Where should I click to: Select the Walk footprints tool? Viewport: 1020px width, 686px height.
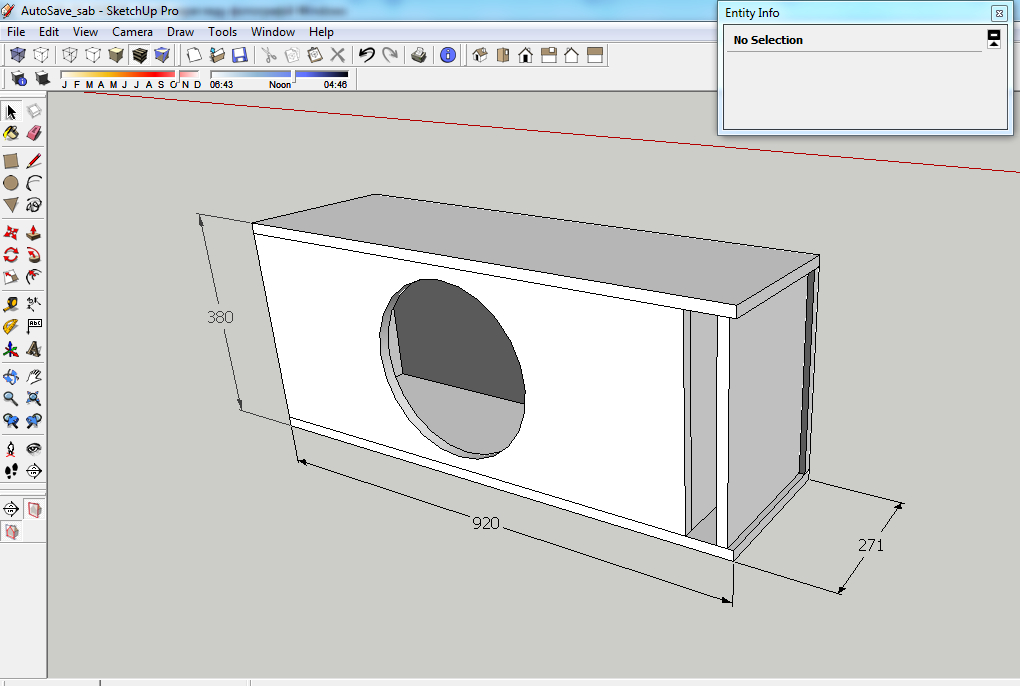11,471
